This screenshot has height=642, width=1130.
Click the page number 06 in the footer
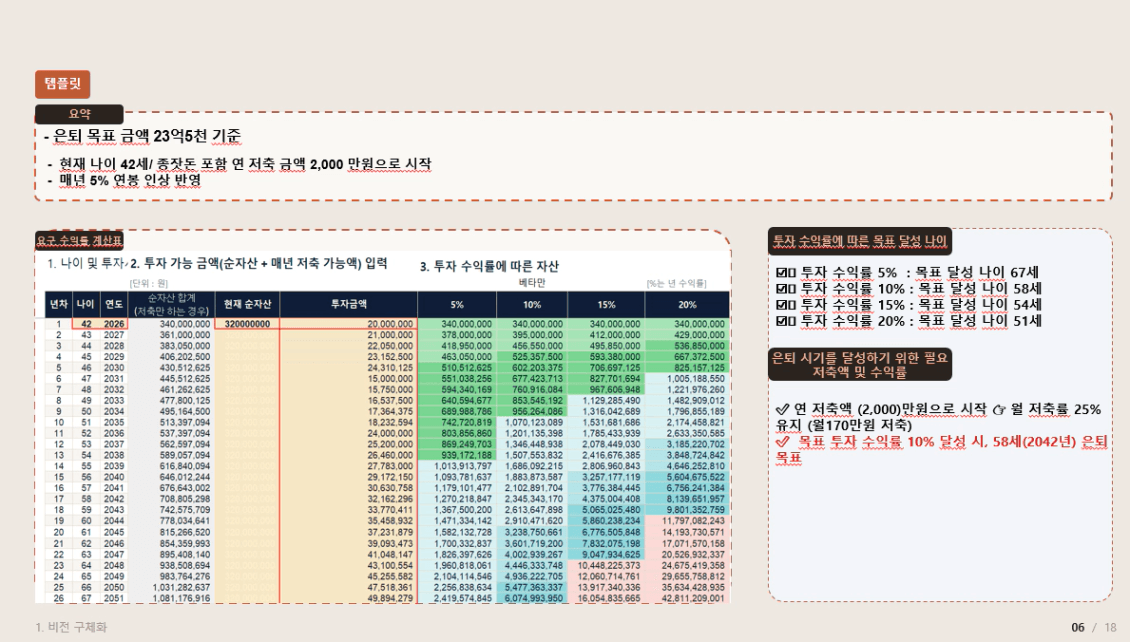click(x=1078, y=628)
